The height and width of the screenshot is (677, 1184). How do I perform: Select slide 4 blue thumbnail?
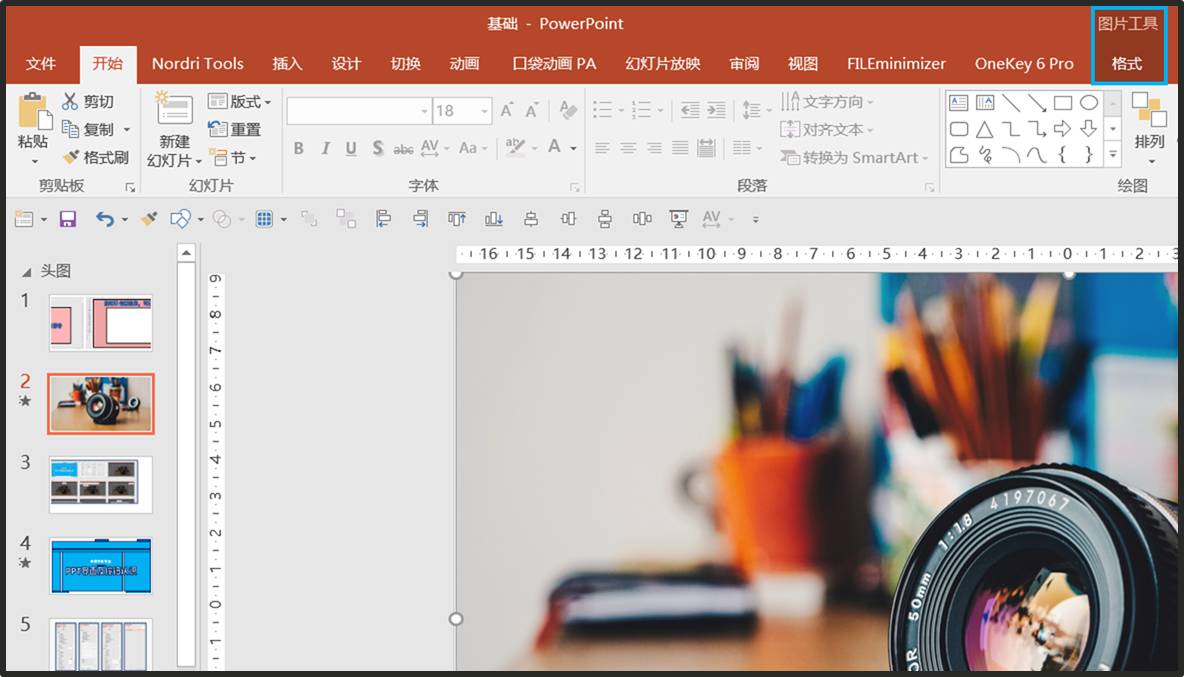tap(101, 566)
